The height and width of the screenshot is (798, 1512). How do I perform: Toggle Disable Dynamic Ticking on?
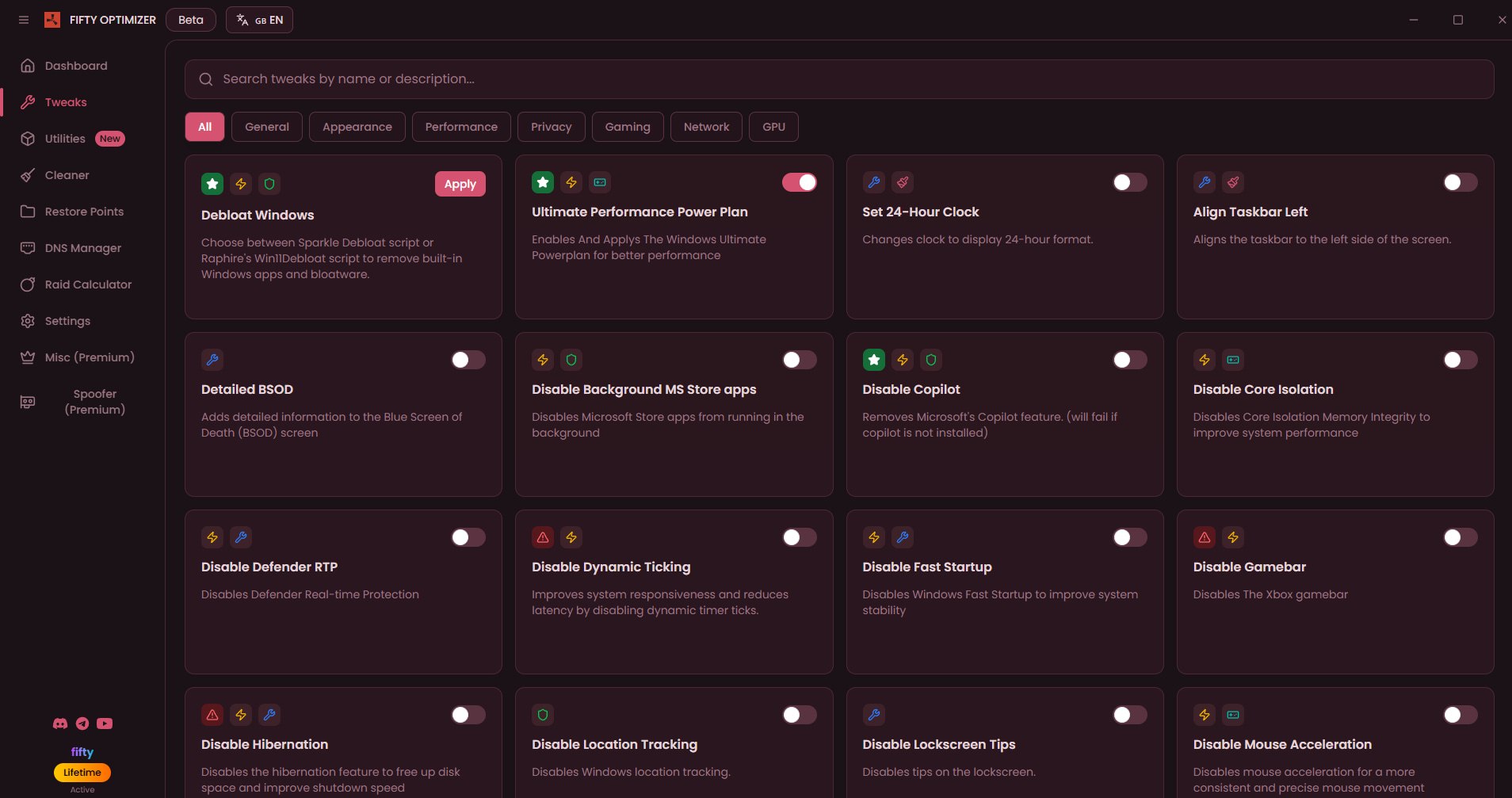point(800,537)
